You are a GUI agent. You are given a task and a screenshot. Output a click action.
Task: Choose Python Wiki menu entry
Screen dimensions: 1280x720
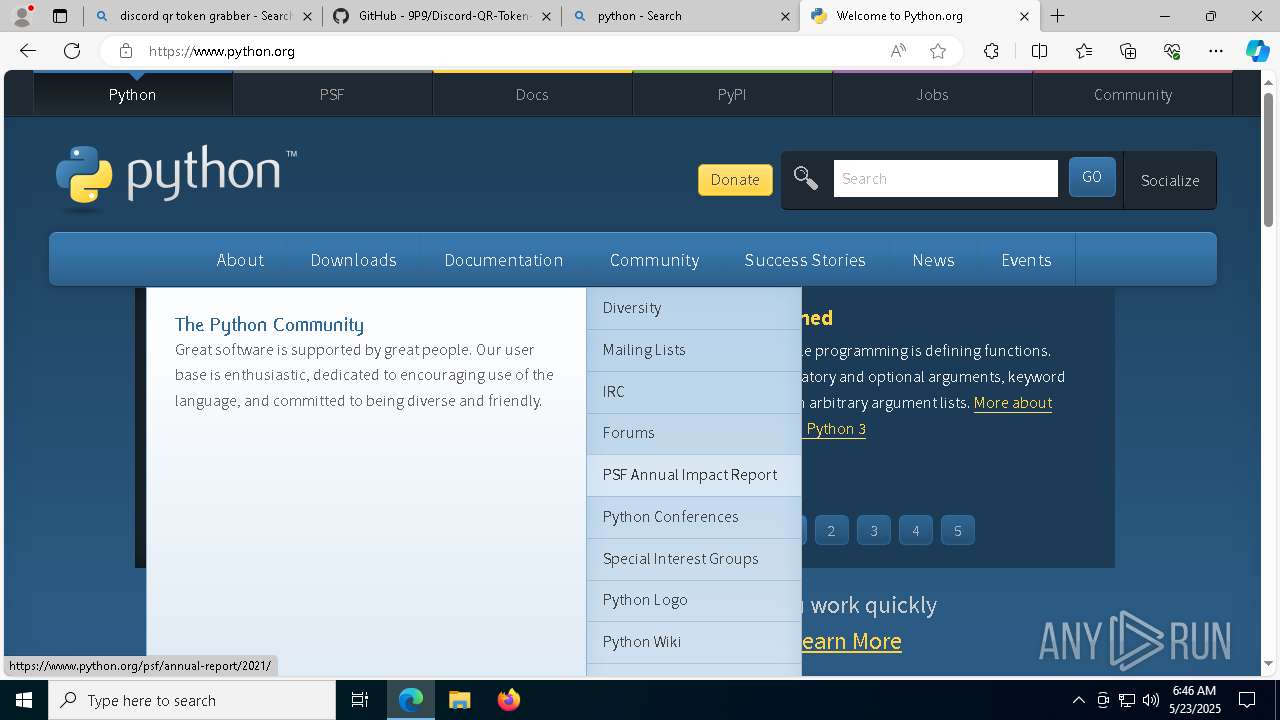coord(694,642)
